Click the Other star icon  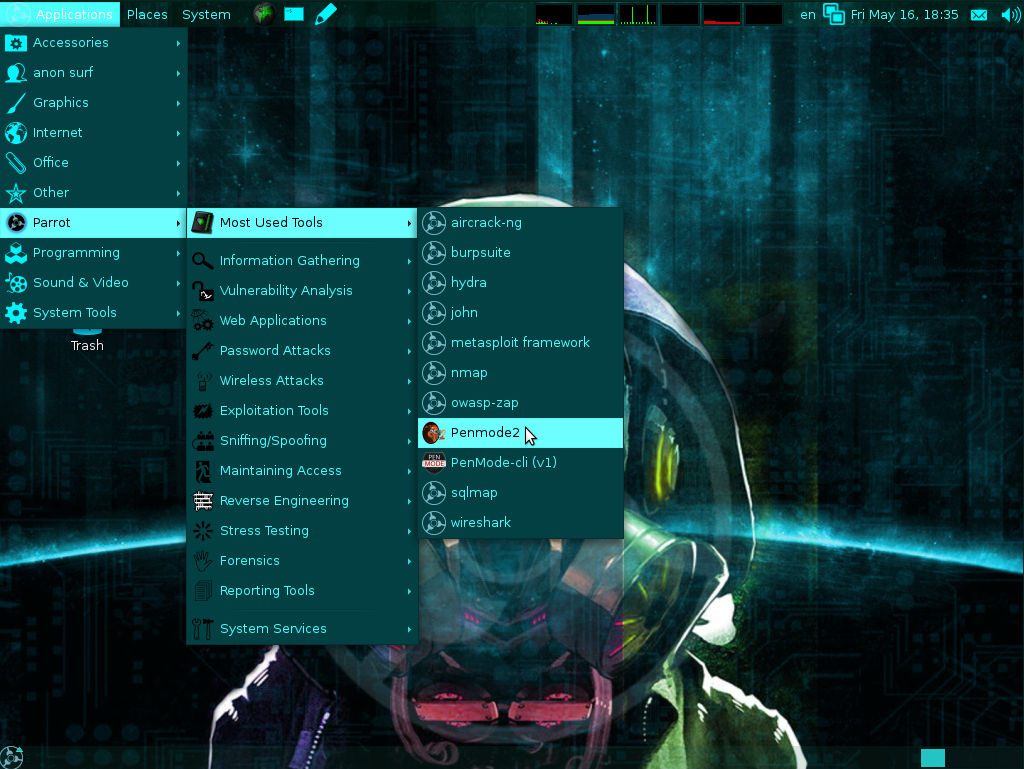point(16,193)
